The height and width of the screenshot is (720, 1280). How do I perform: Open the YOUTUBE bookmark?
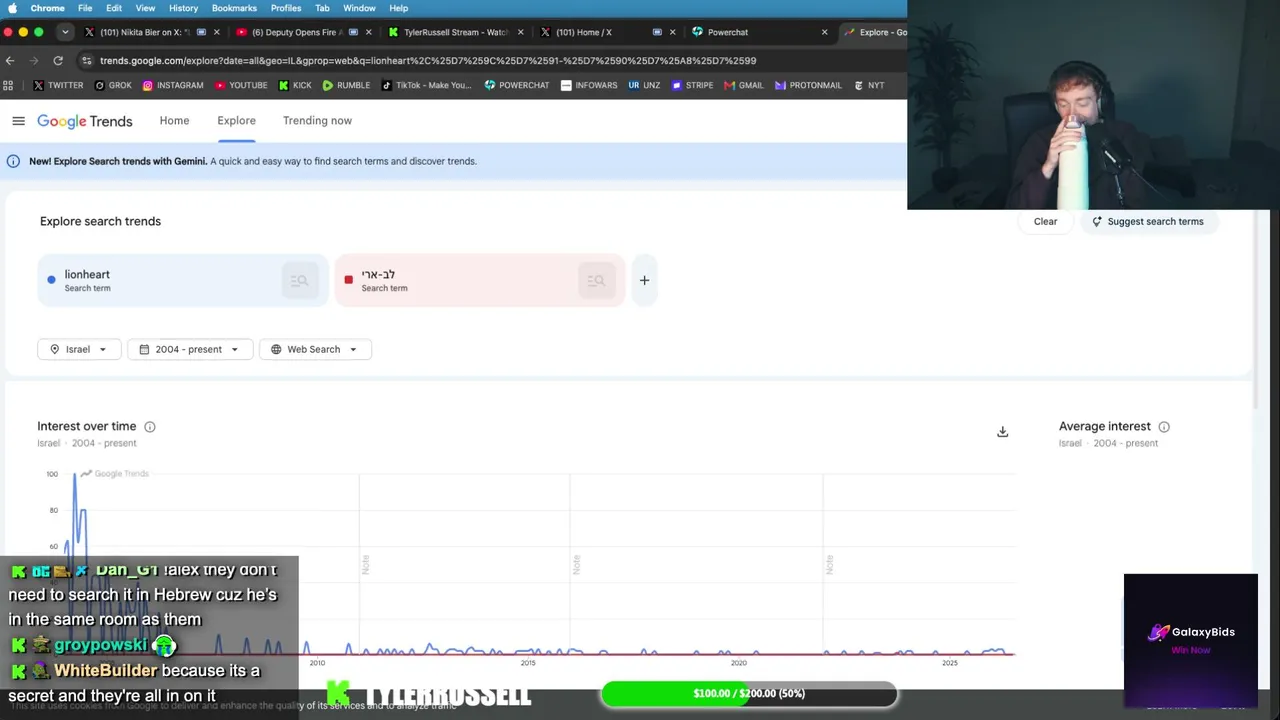pos(240,85)
